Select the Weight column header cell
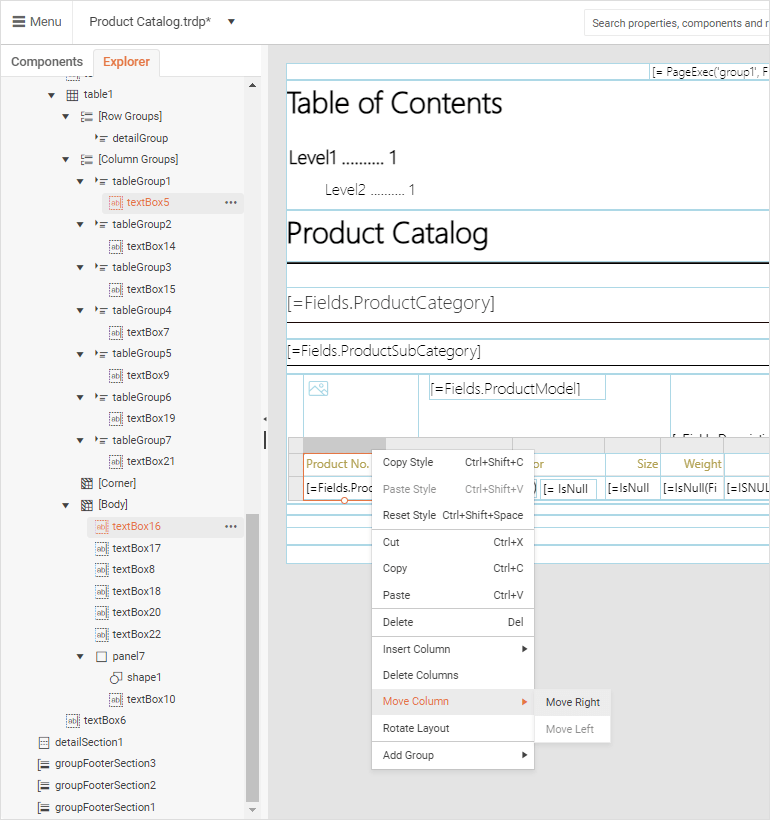The width and height of the screenshot is (770, 820). (x=692, y=464)
